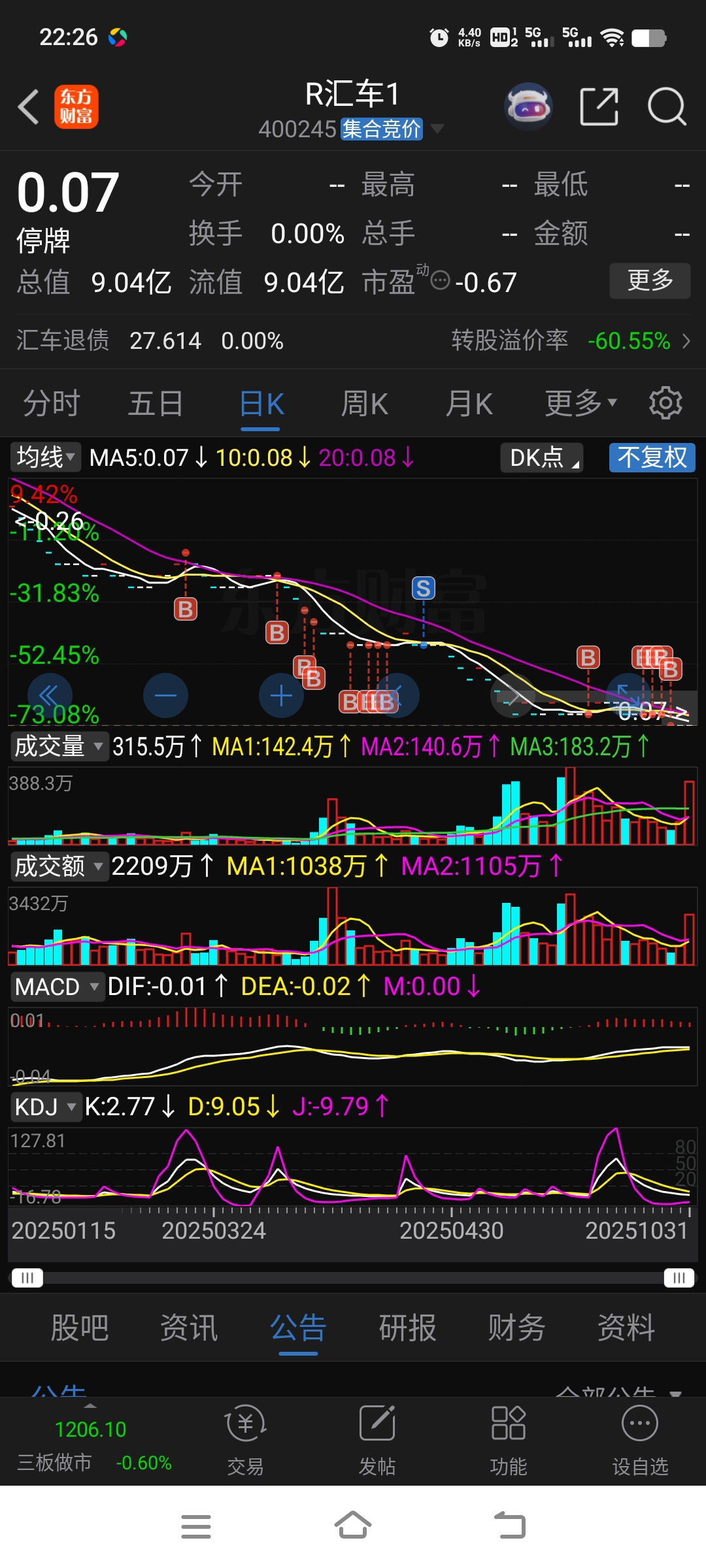Tap the date label 20250324
The image size is (706, 1568).
pos(214,1231)
